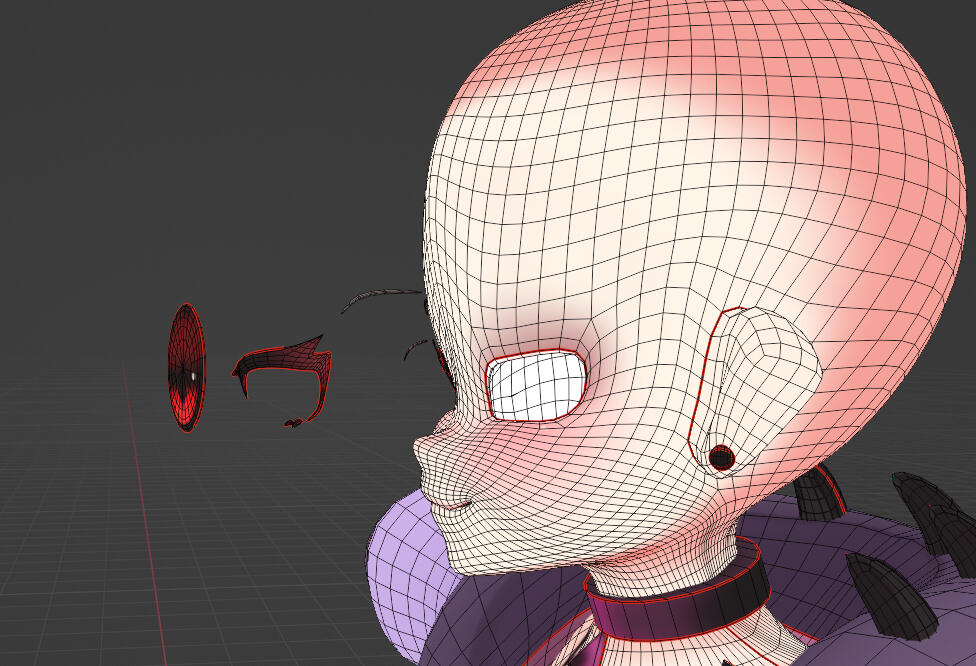Select the character's ear
This screenshot has height=666, width=976.
pyautogui.click(x=760, y=380)
